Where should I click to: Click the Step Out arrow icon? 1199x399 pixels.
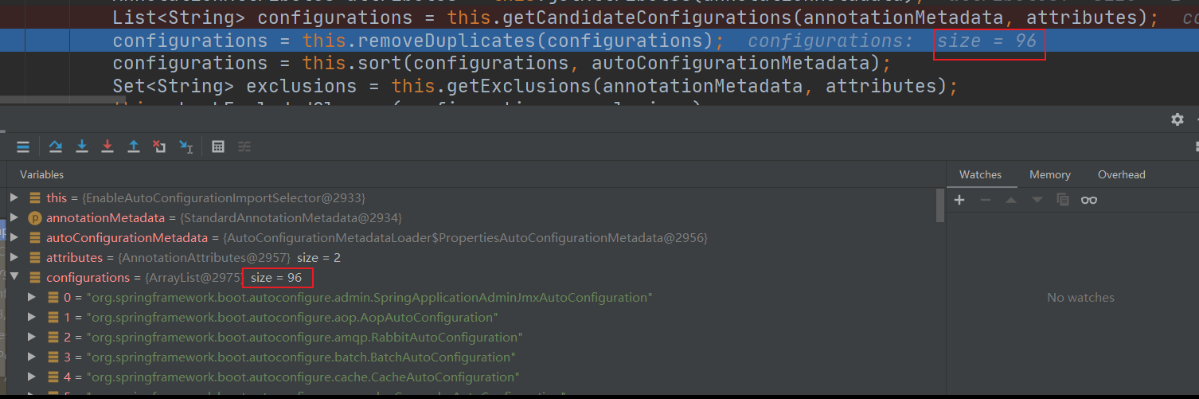click(134, 146)
